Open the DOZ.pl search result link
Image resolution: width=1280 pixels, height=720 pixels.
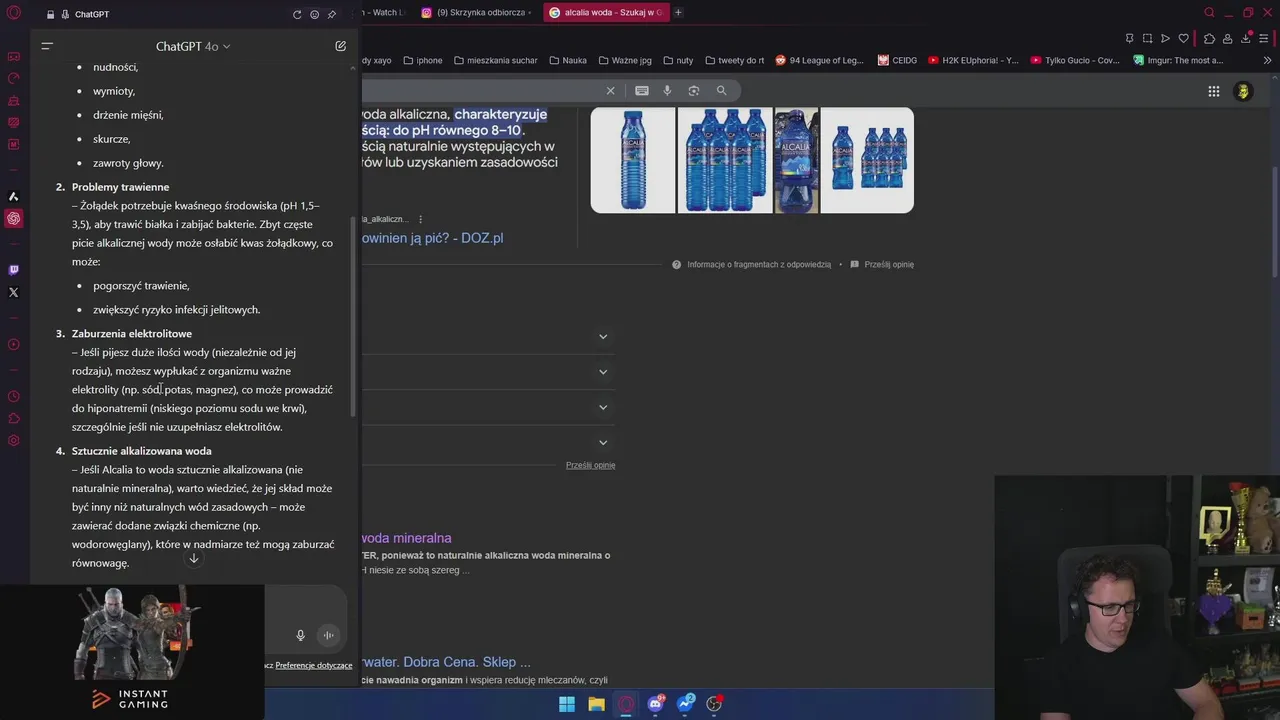point(432,238)
